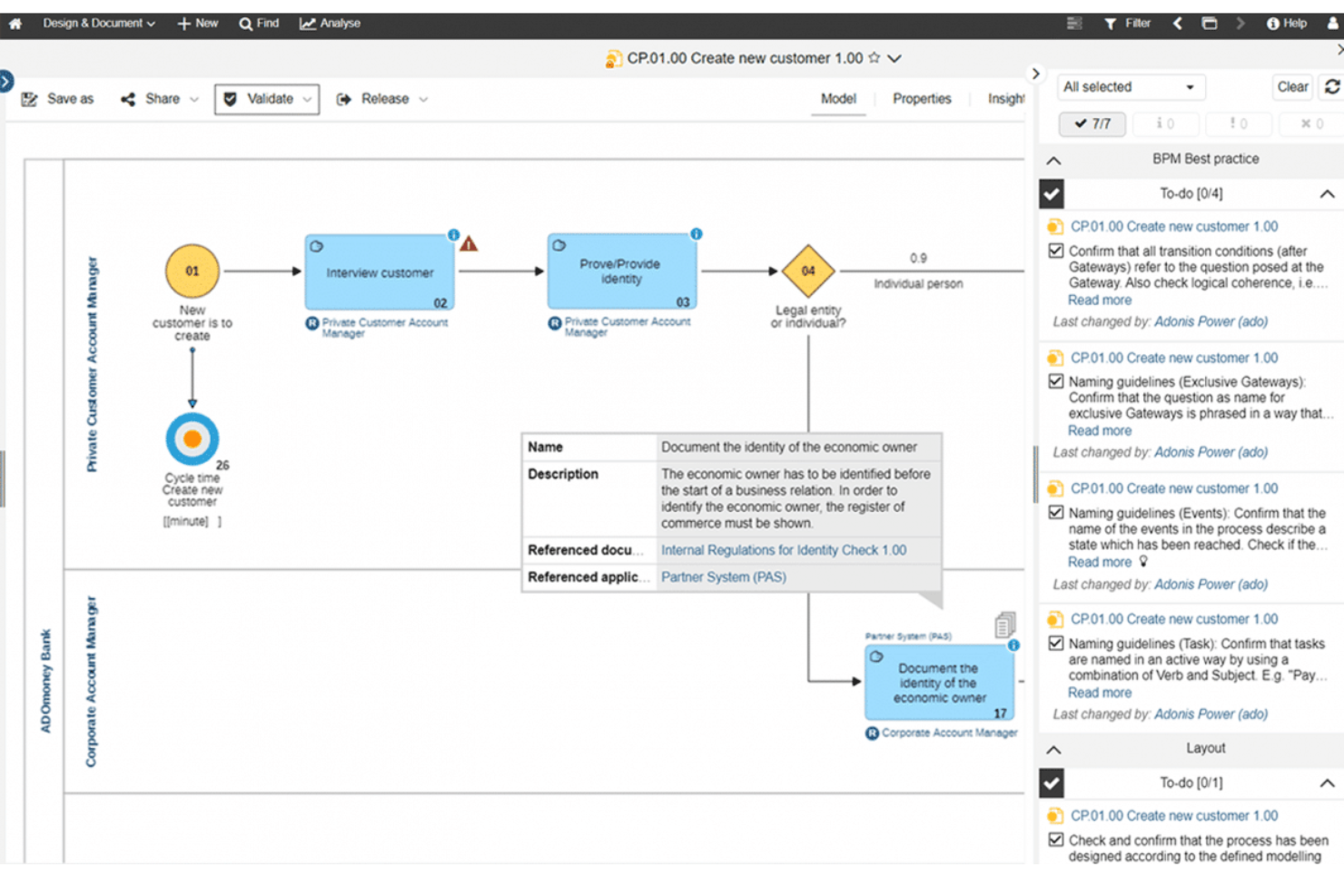This screenshot has height=896, width=1344.
Task: Open the list view icon beside Filter
Action: 1074,24
